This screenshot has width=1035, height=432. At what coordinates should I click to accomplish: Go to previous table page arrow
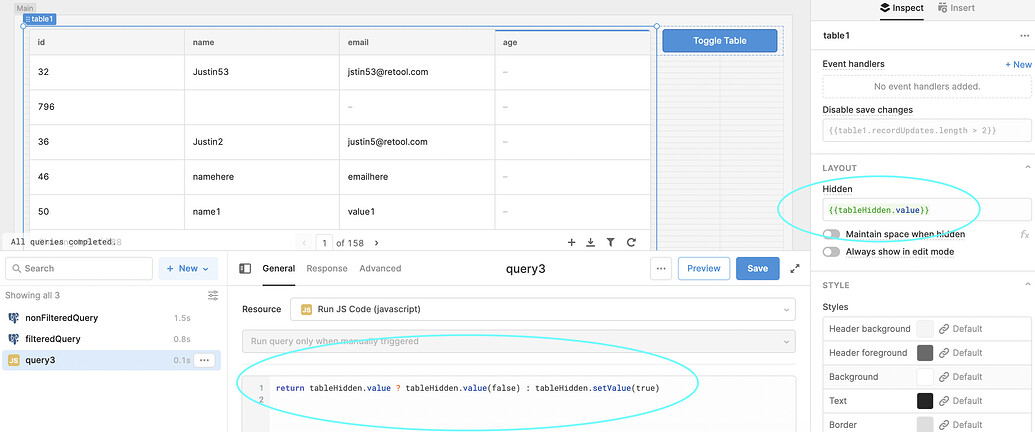[304, 242]
